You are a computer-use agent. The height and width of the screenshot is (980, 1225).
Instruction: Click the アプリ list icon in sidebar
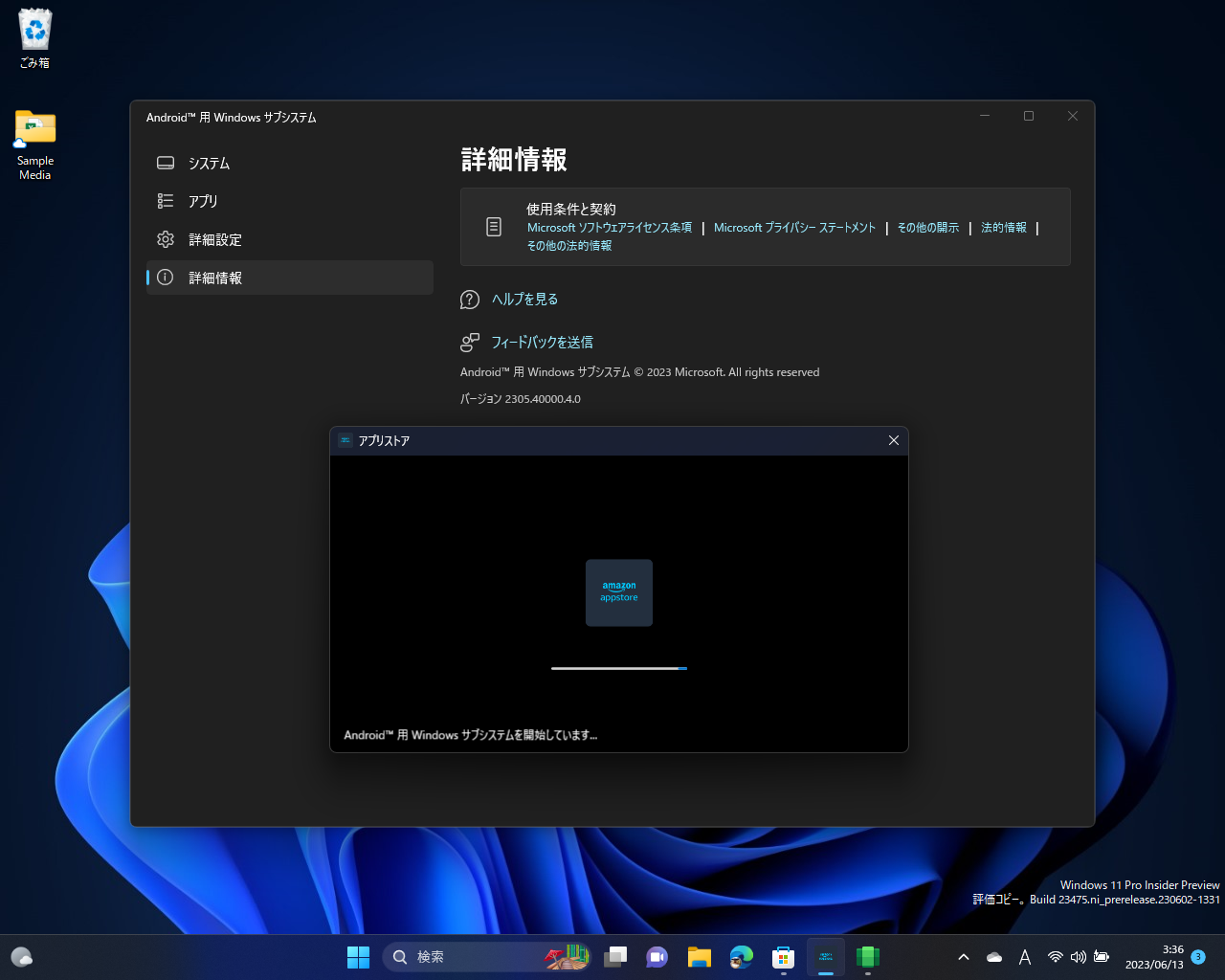tap(166, 201)
